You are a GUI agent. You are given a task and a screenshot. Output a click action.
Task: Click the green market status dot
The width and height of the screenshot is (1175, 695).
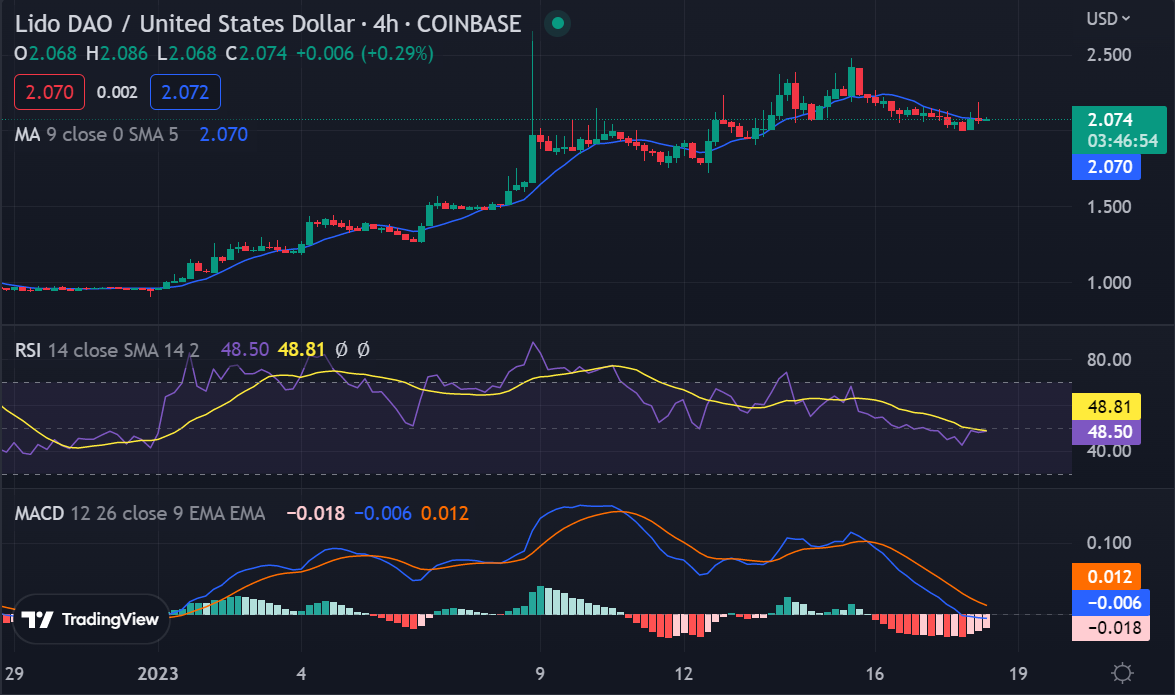pyautogui.click(x=558, y=23)
